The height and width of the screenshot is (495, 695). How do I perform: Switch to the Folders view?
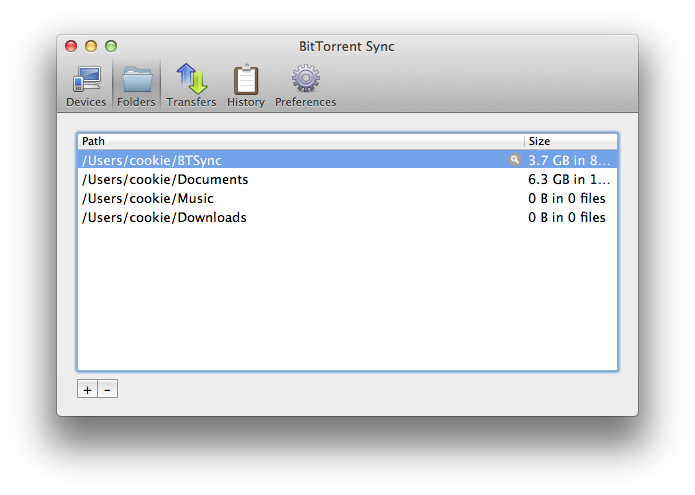(x=136, y=85)
